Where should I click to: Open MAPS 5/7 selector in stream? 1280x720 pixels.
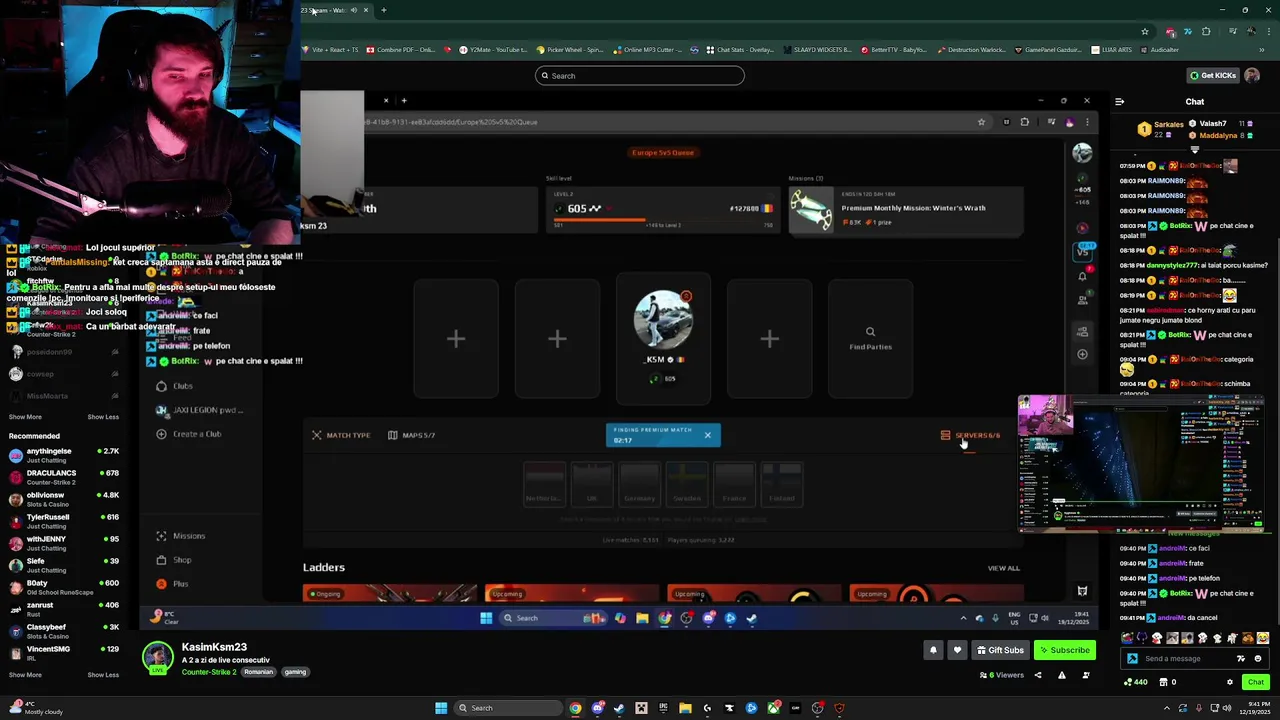pos(411,435)
